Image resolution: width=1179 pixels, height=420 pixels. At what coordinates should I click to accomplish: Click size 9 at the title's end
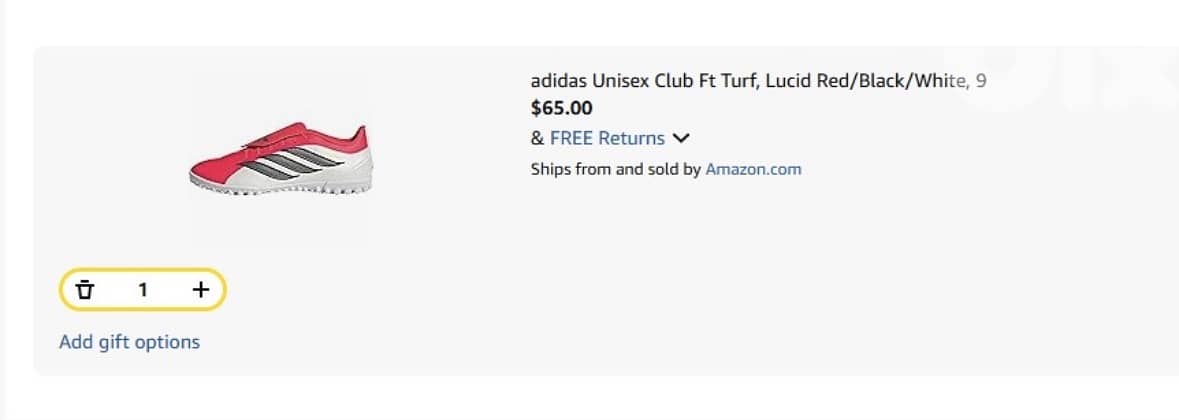[x=981, y=81]
